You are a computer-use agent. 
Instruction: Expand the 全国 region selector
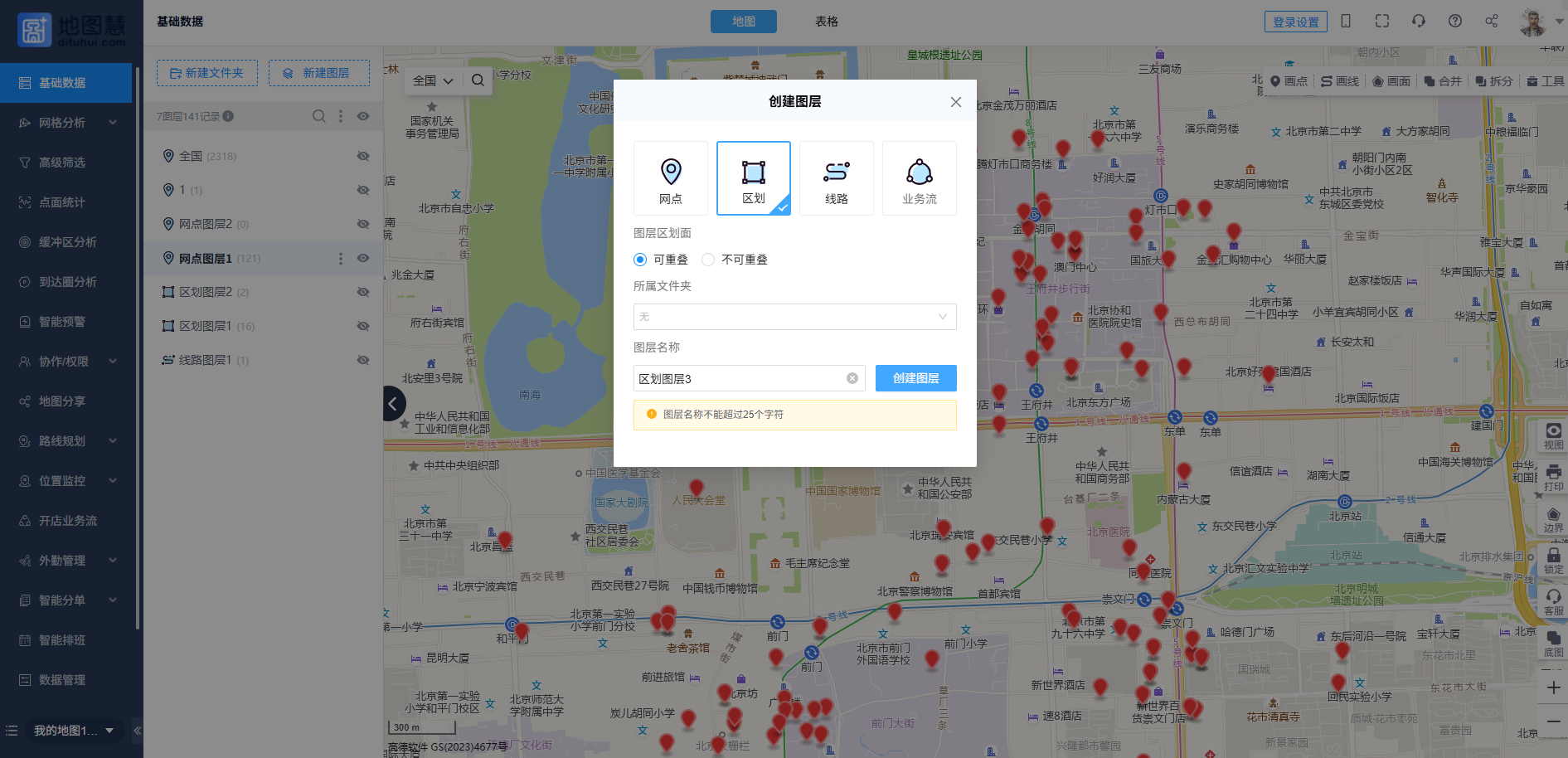[x=433, y=80]
